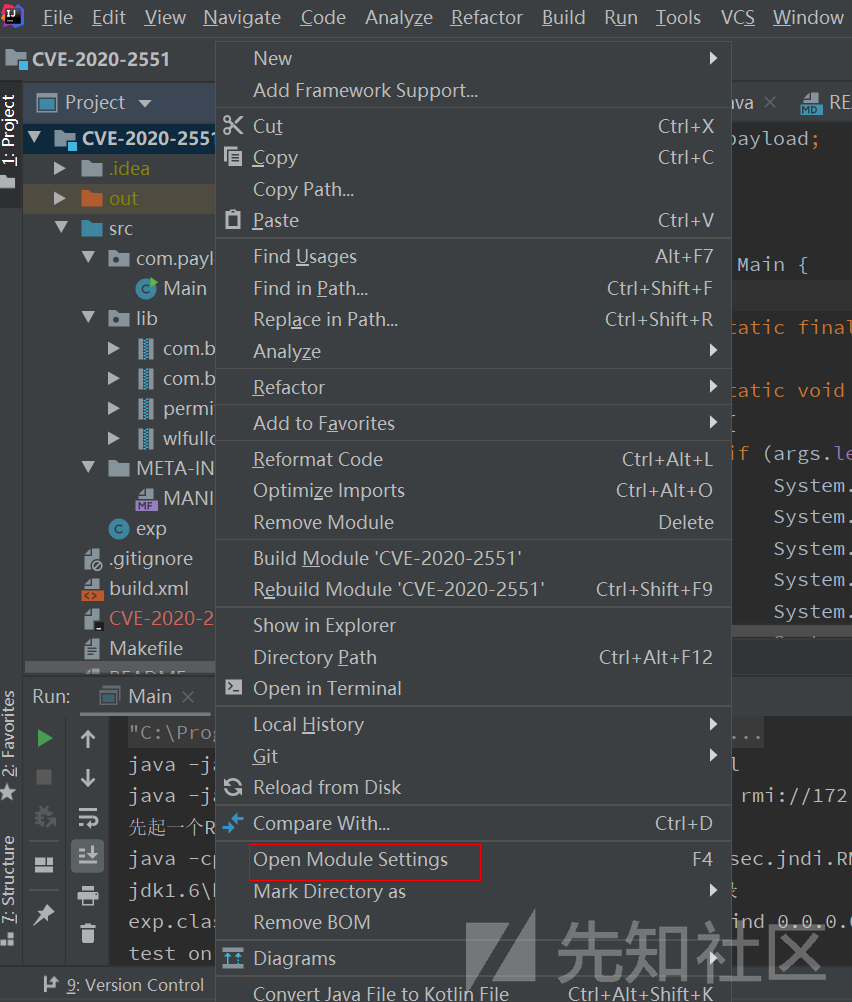Open the 9: Version Control tab
The height and width of the screenshot is (1002, 852).
tap(123, 985)
